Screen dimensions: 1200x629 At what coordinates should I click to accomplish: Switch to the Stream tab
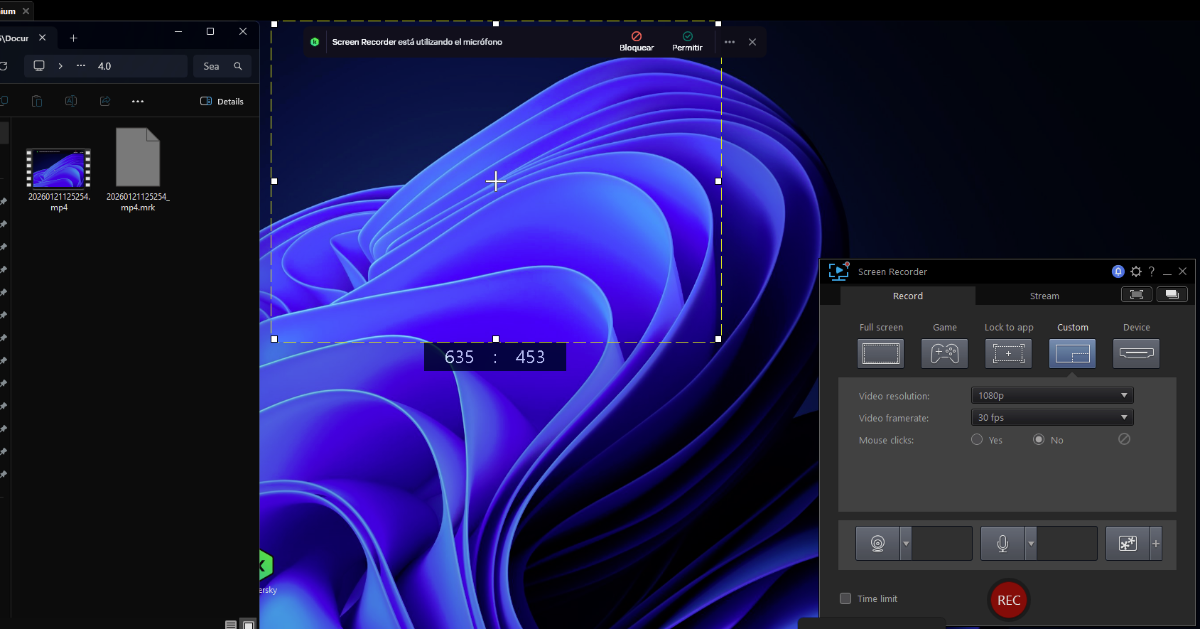point(1044,296)
